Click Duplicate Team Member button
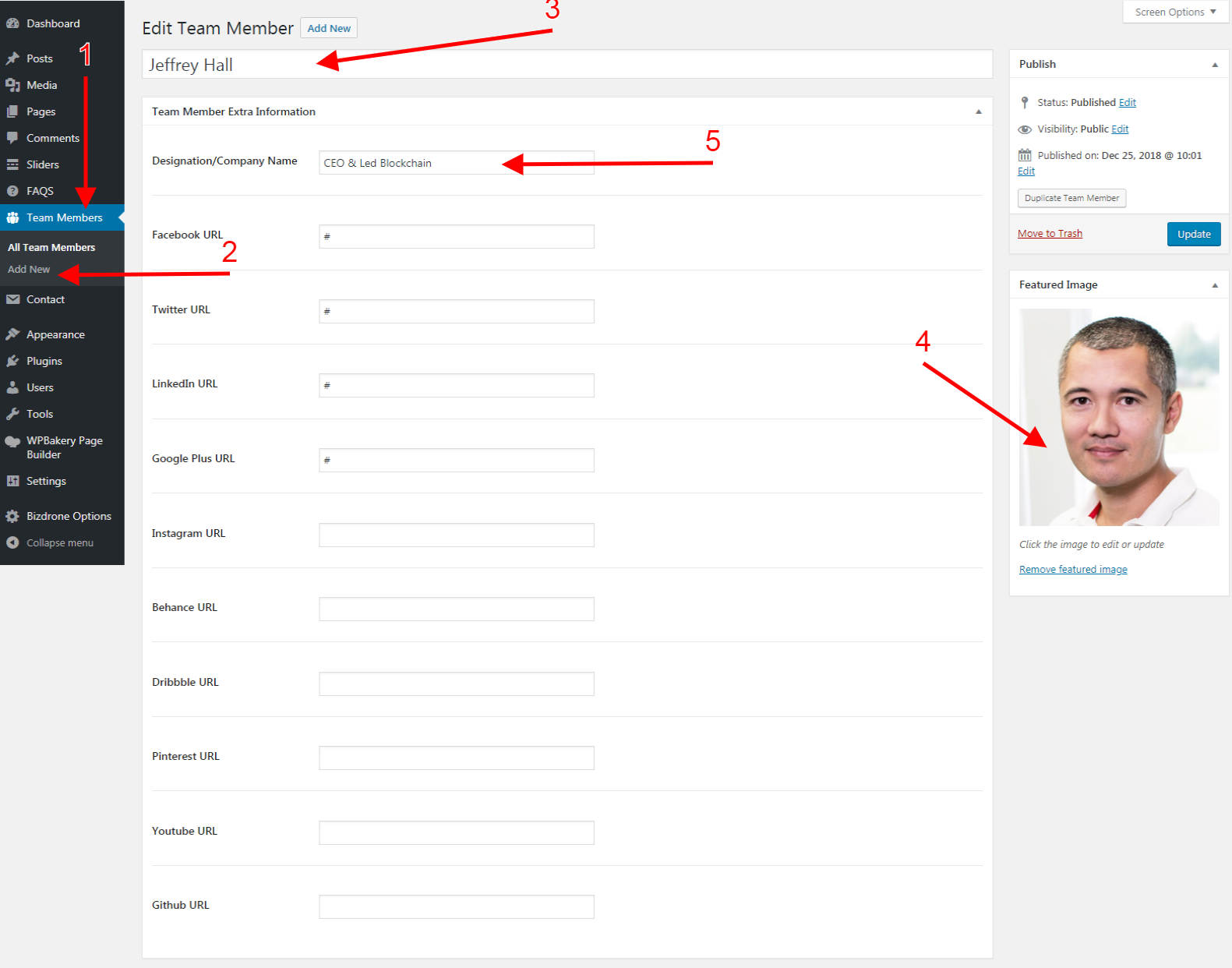Image resolution: width=1232 pixels, height=968 pixels. pos(1071,198)
